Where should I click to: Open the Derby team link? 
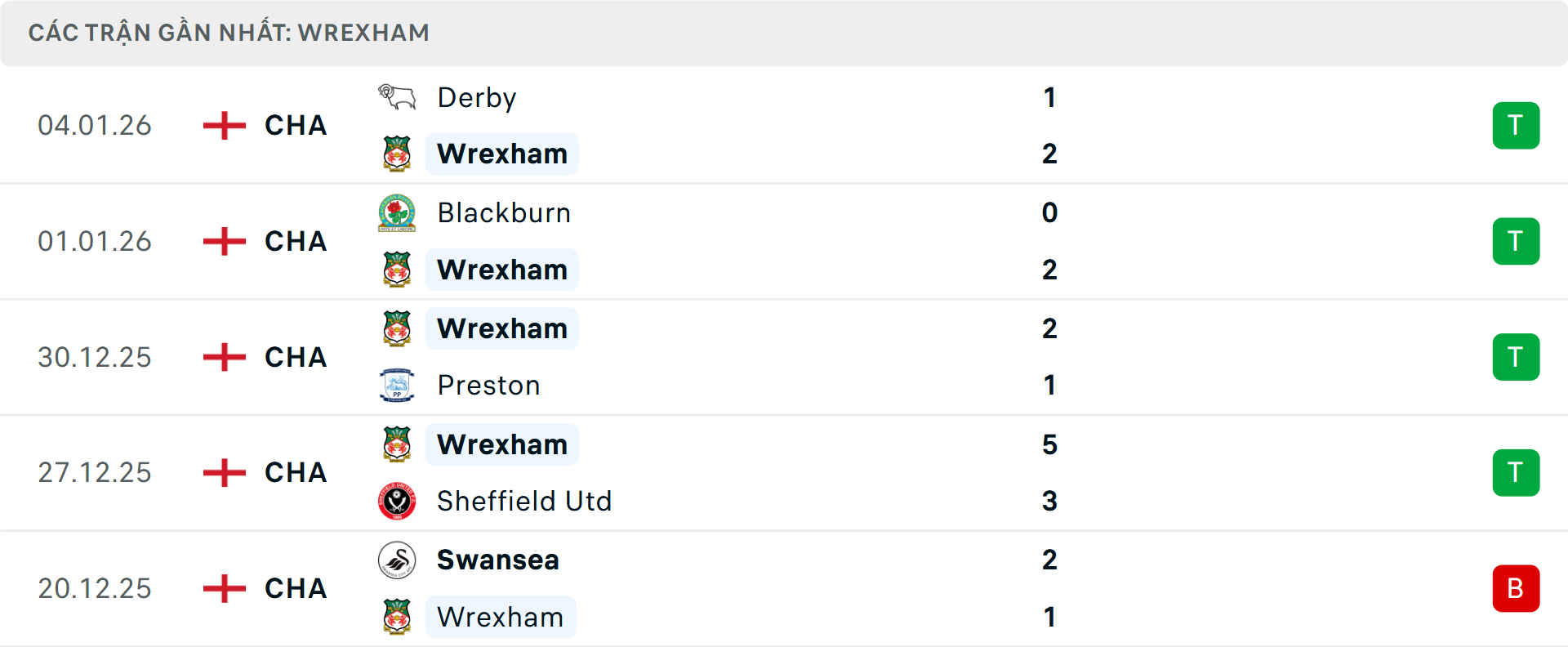click(x=477, y=98)
